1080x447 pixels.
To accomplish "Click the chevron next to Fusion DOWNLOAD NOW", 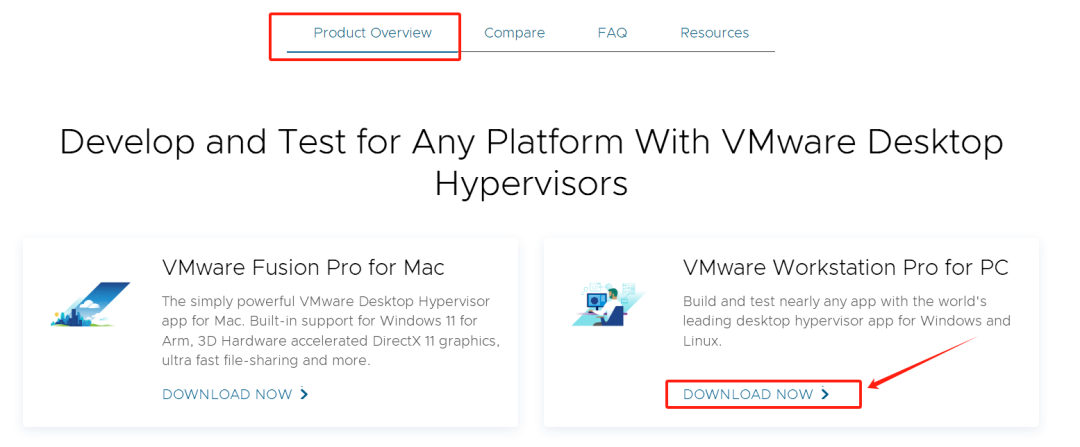I will (x=304, y=394).
